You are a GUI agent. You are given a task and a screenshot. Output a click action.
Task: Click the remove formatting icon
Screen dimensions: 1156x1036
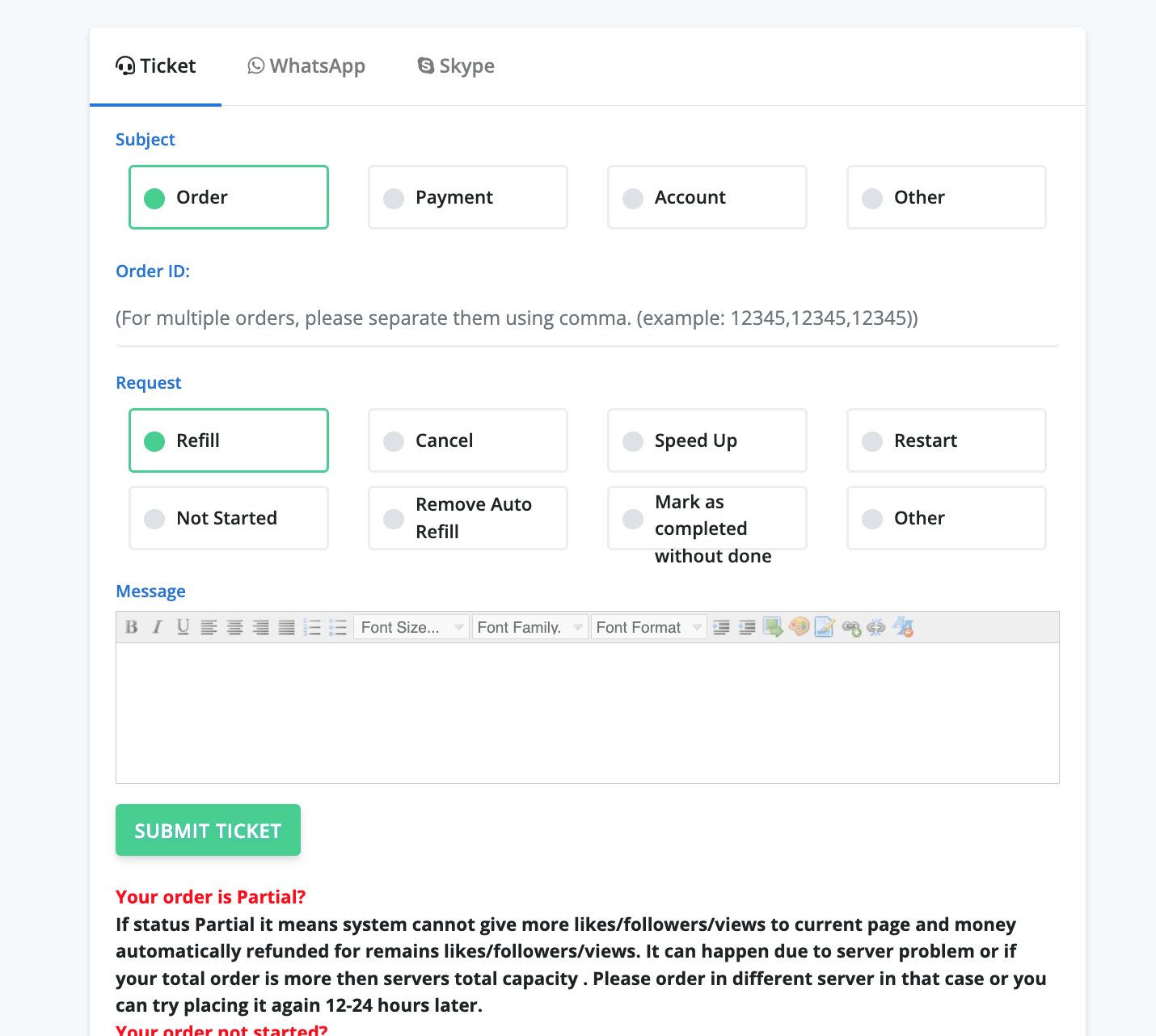click(x=903, y=627)
